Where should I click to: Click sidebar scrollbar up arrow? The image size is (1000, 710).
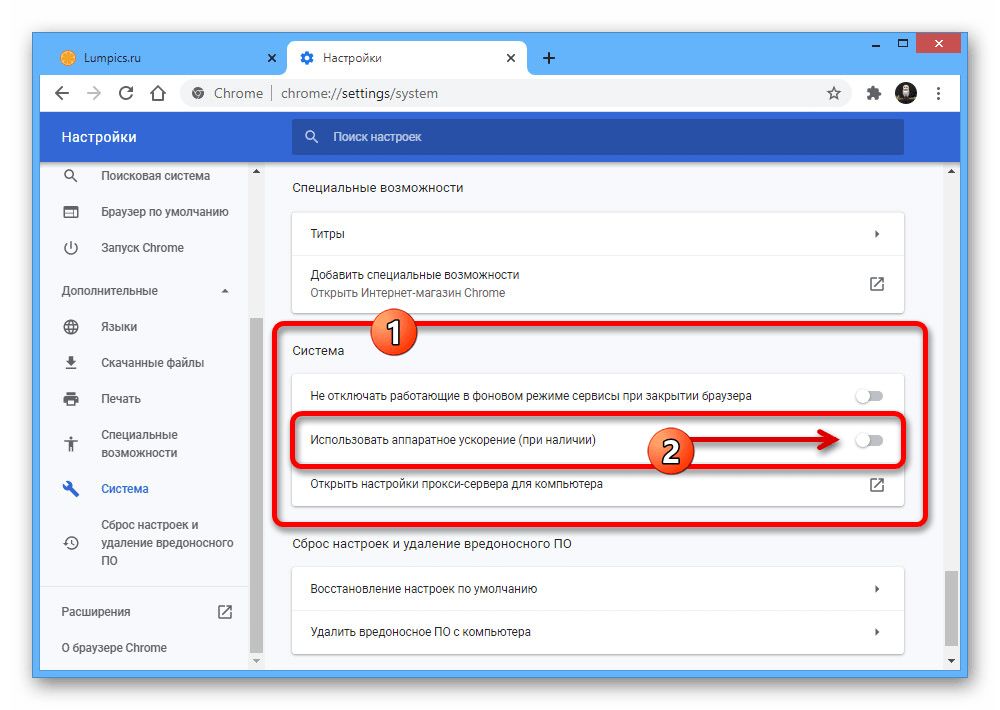(x=256, y=171)
